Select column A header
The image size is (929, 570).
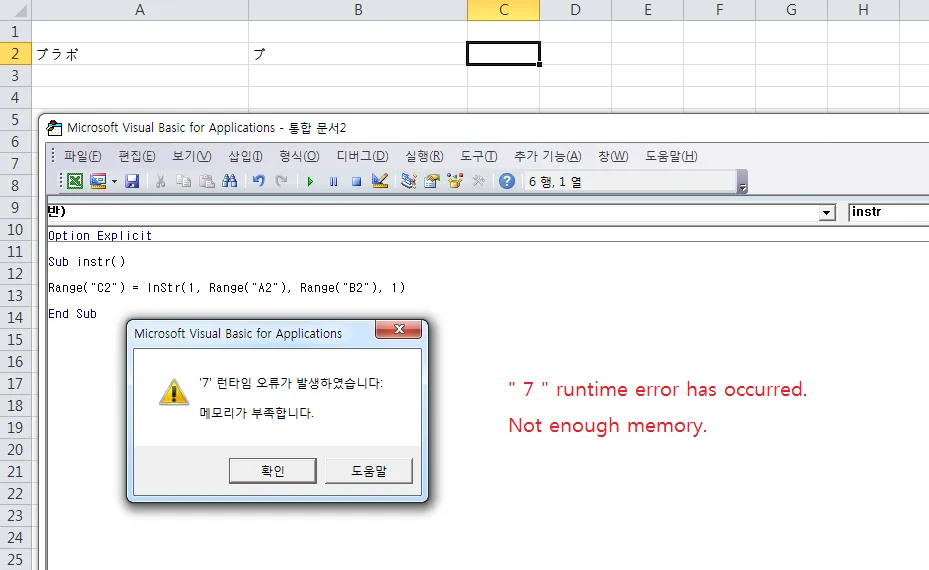pos(140,10)
